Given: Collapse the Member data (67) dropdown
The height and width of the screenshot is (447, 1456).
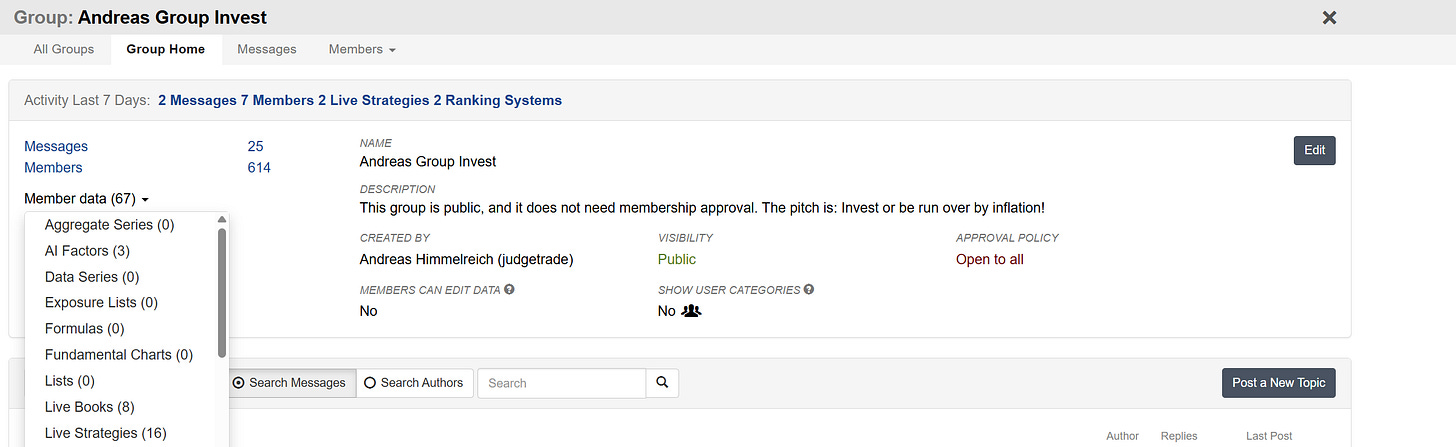Looking at the screenshot, I should [x=86, y=199].
